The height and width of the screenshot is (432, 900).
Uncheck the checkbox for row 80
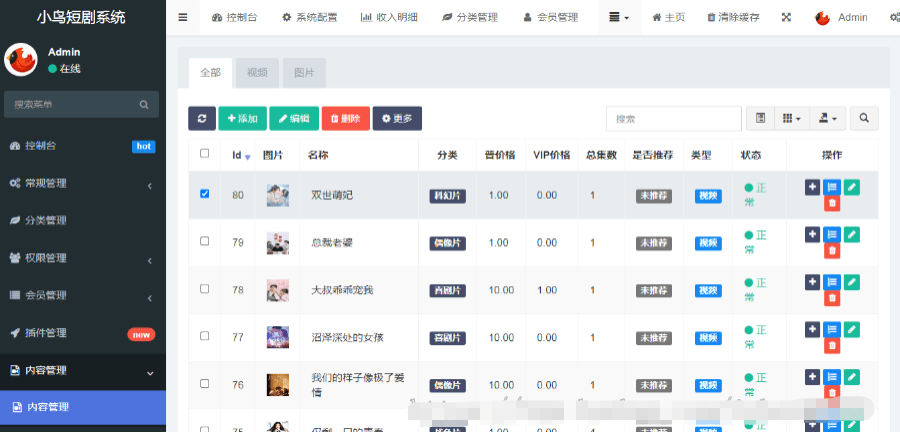(205, 194)
